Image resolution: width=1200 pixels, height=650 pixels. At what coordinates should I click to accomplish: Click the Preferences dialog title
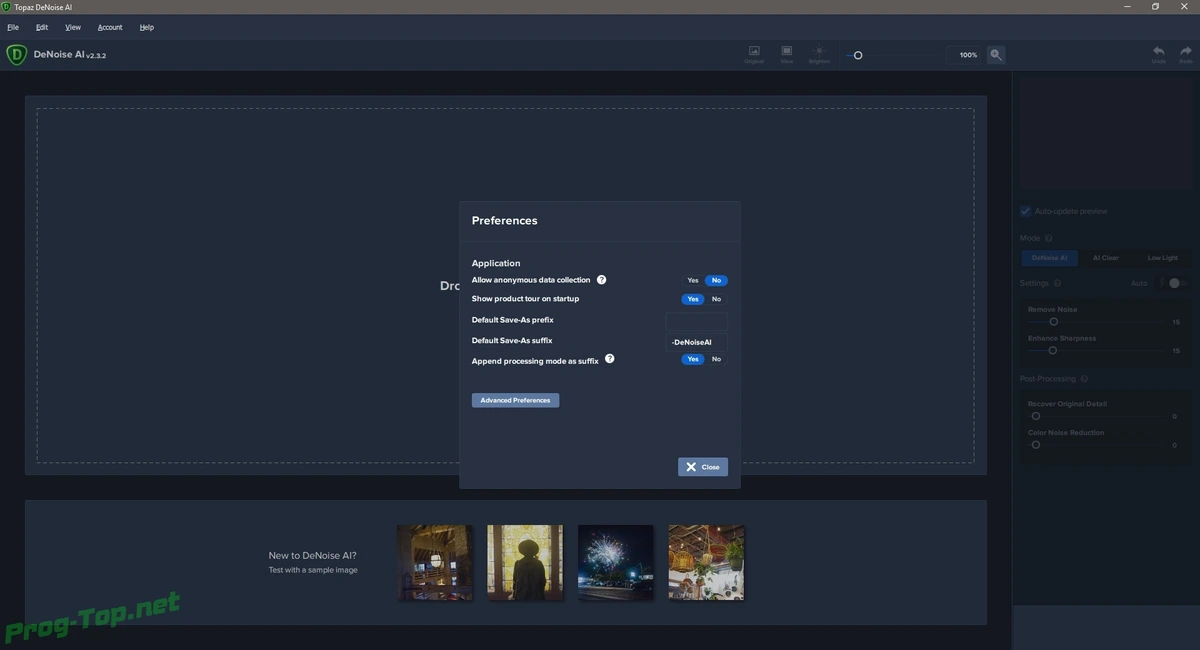coord(504,221)
